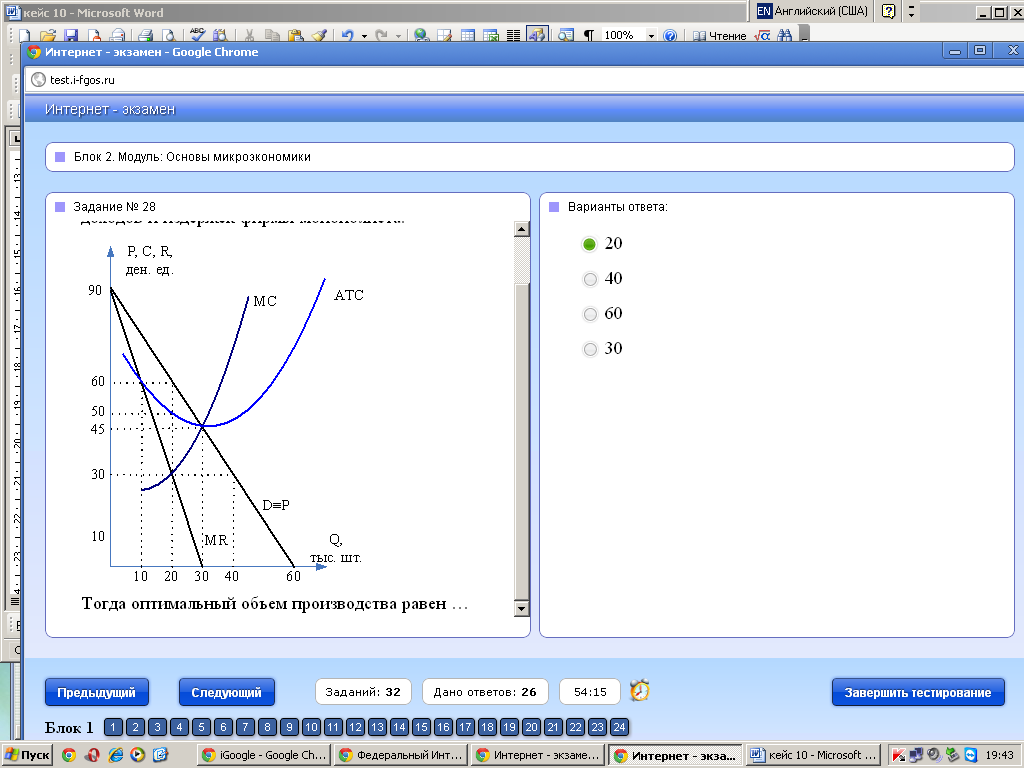The width and height of the screenshot is (1024, 768).
Task: Click the Save floppy icon in Word toolbar
Action: coord(71,35)
